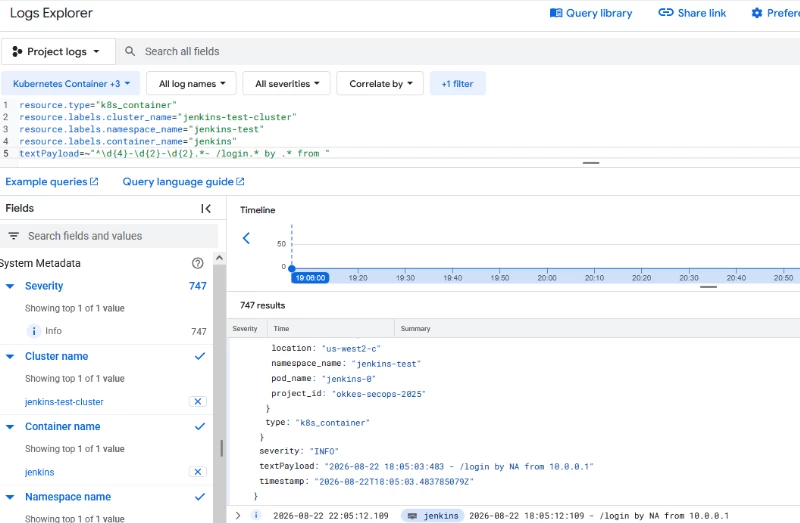The height and width of the screenshot is (523, 800).
Task: Click the timestamp value in expanded log
Action: pos(394,482)
